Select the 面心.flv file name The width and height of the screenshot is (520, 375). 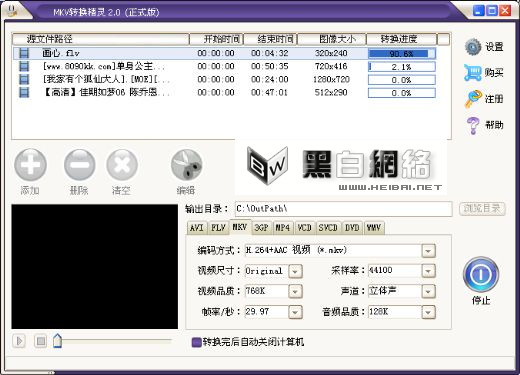[61, 53]
